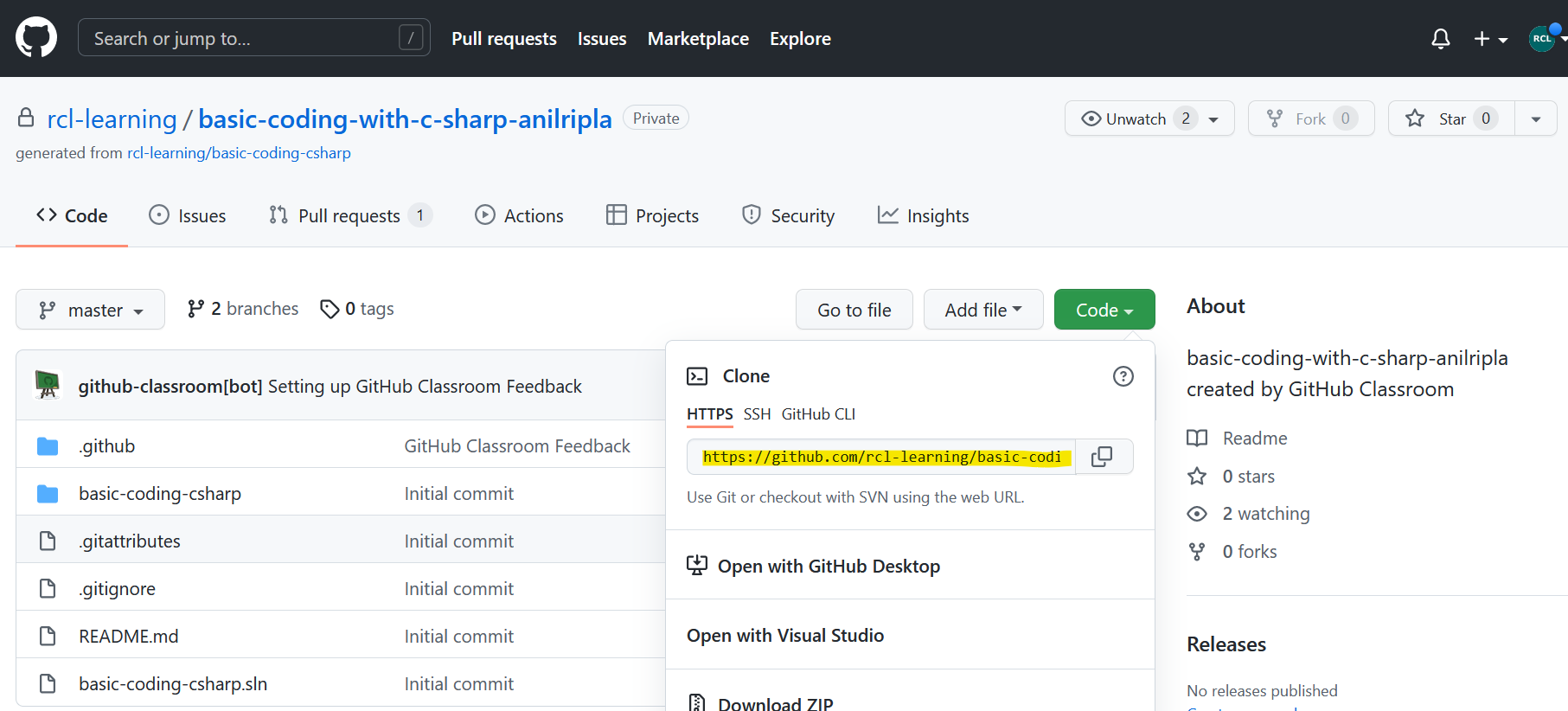Image resolution: width=1568 pixels, height=711 pixels.
Task: Click the .gitignore file icon
Action: [x=48, y=589]
